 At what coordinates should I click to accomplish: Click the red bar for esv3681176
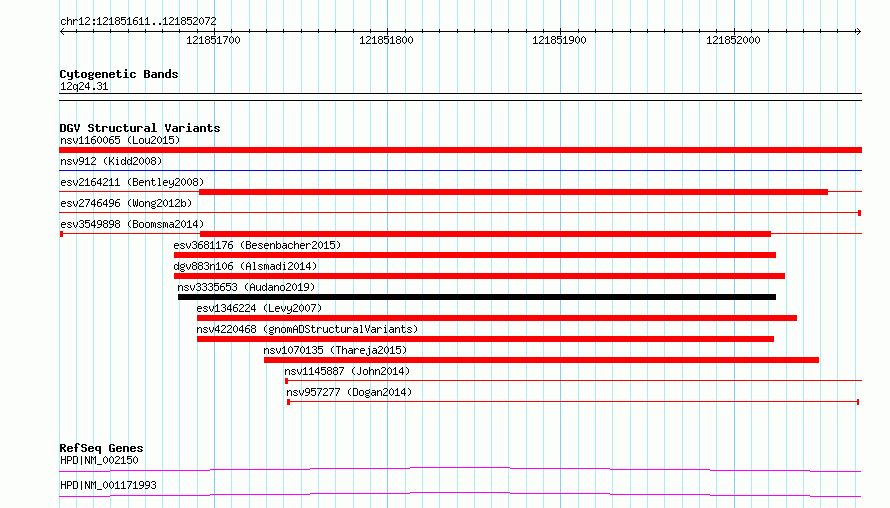[475, 255]
